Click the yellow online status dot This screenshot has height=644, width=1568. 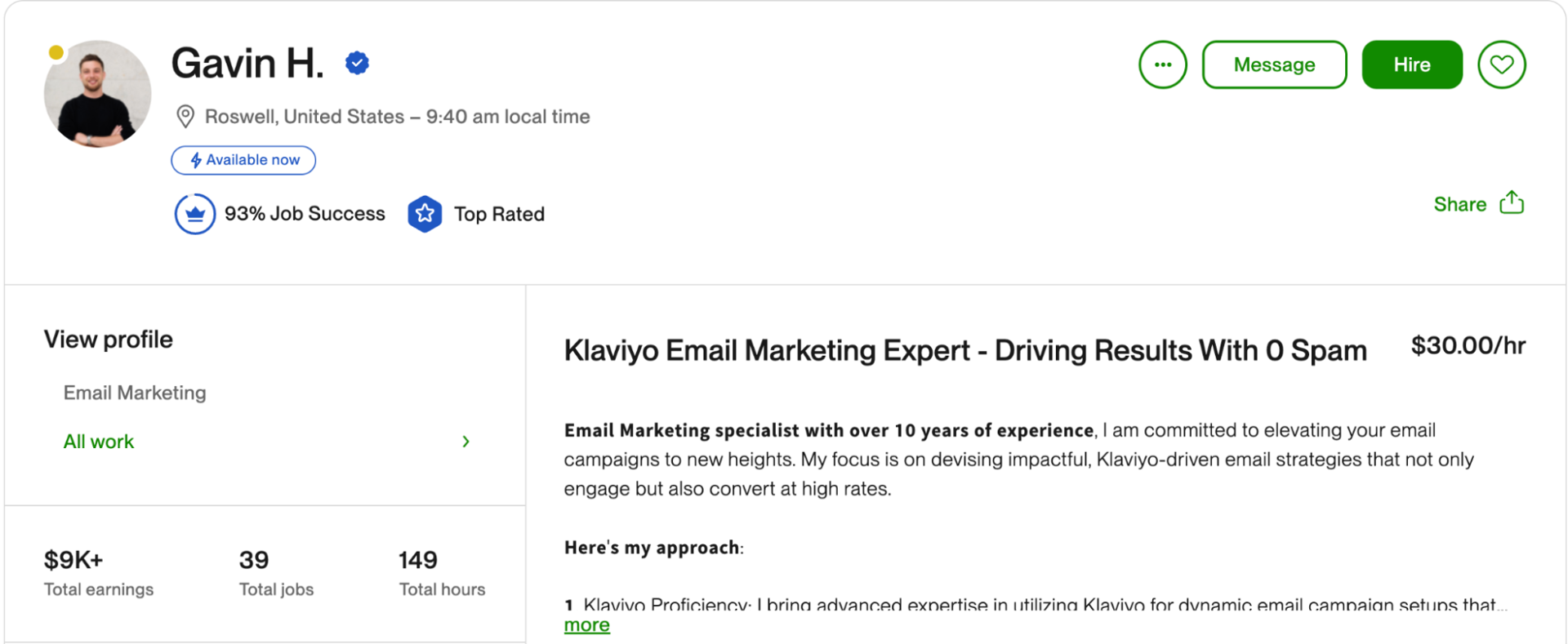[x=56, y=53]
